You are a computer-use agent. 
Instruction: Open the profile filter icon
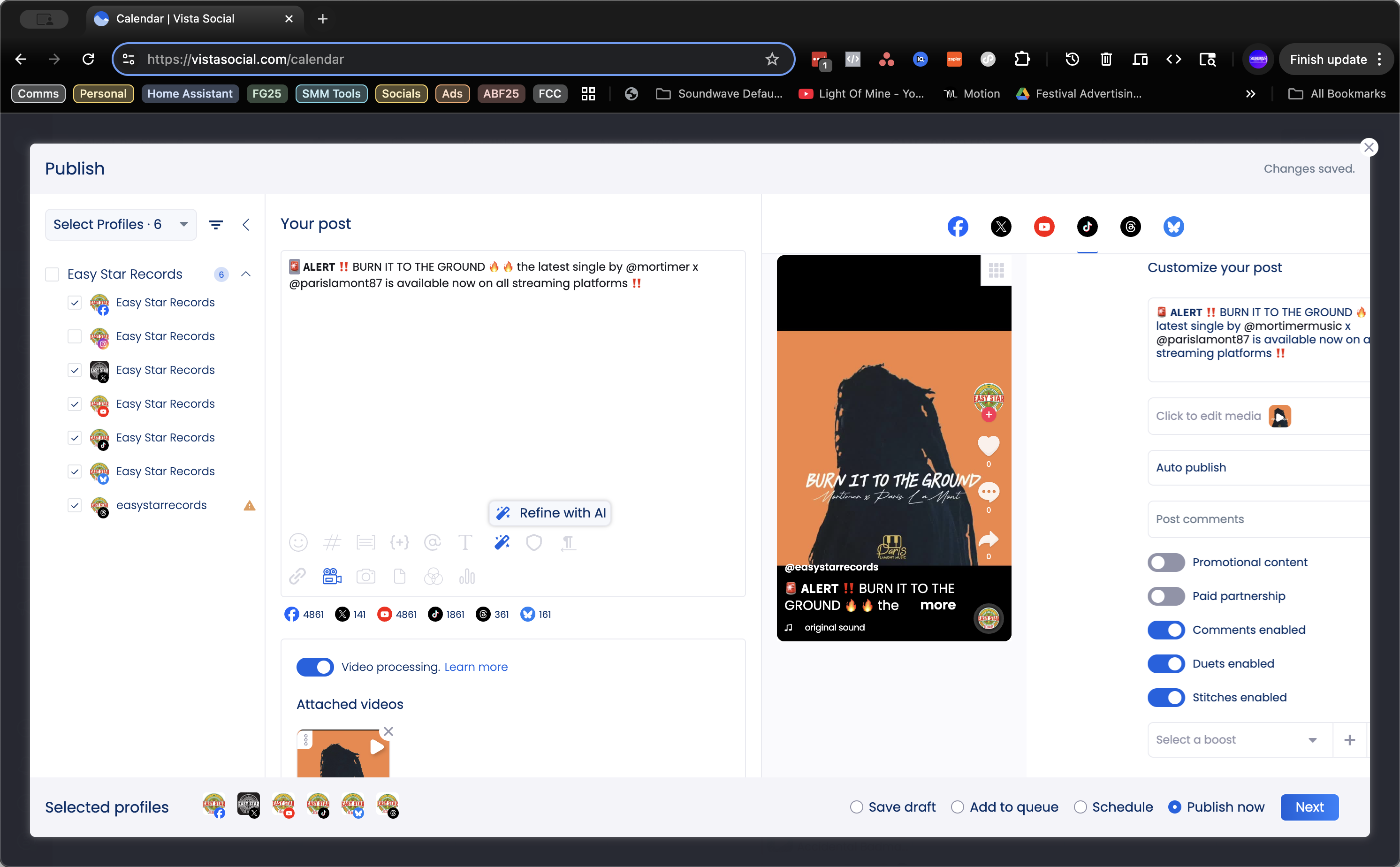(215, 225)
